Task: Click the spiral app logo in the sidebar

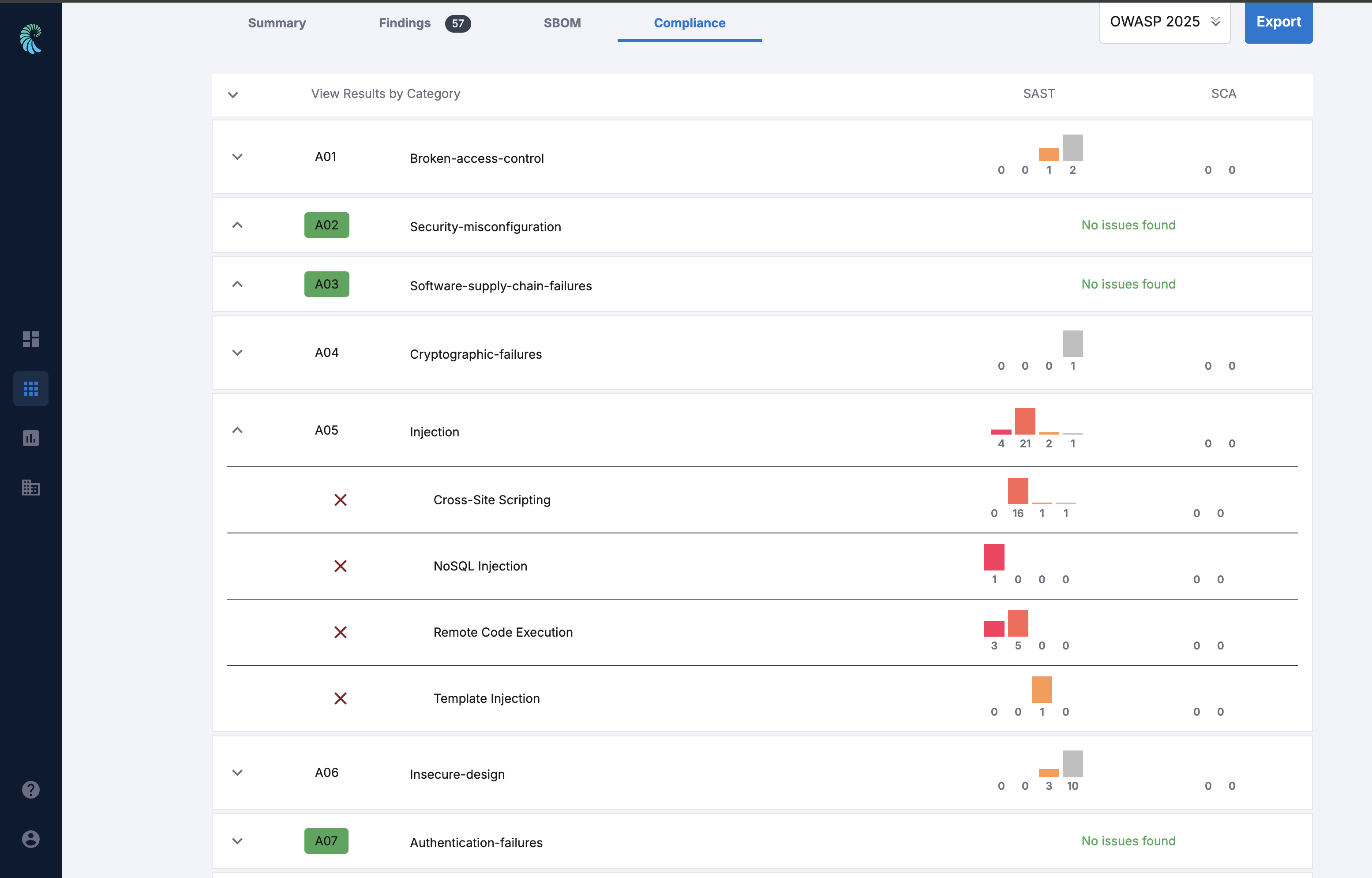Action: point(31,38)
